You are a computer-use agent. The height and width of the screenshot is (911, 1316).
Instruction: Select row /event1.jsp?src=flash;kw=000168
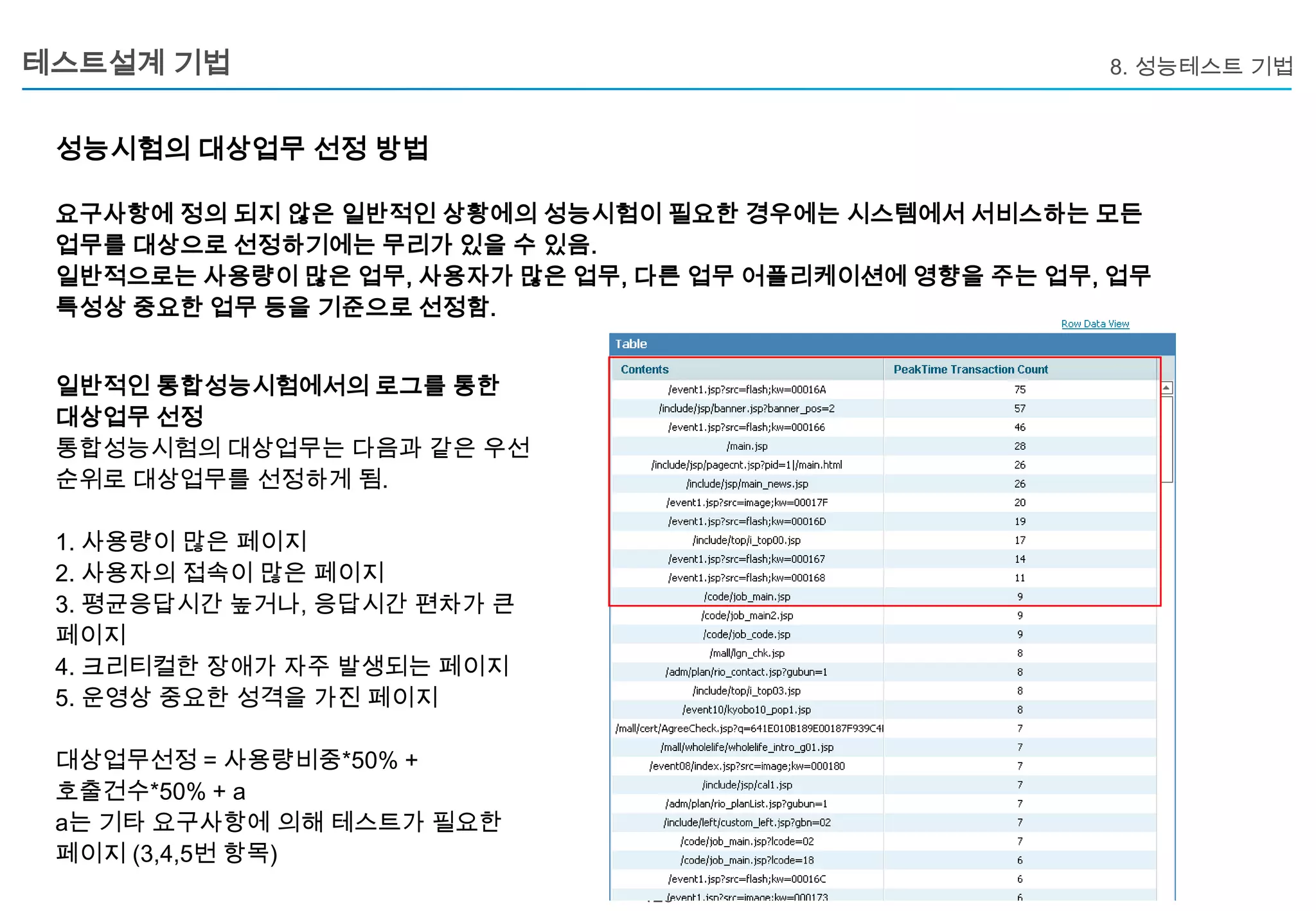(884, 578)
